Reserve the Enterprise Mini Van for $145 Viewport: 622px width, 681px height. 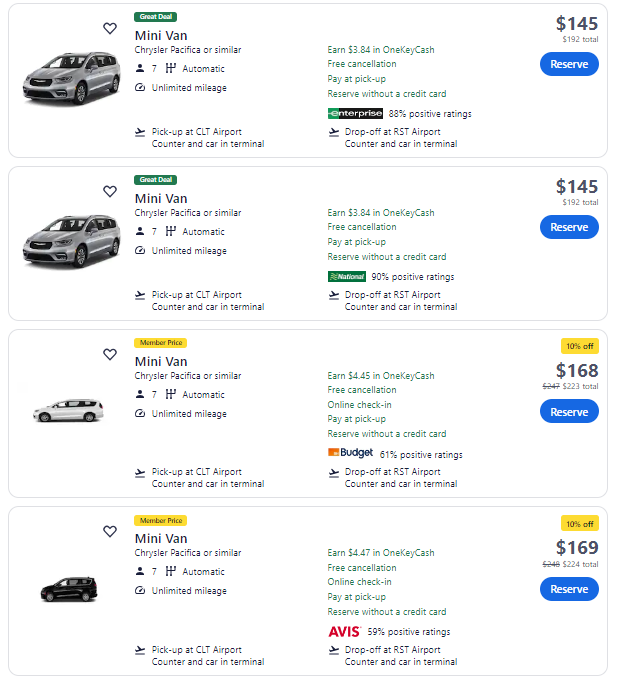569,64
